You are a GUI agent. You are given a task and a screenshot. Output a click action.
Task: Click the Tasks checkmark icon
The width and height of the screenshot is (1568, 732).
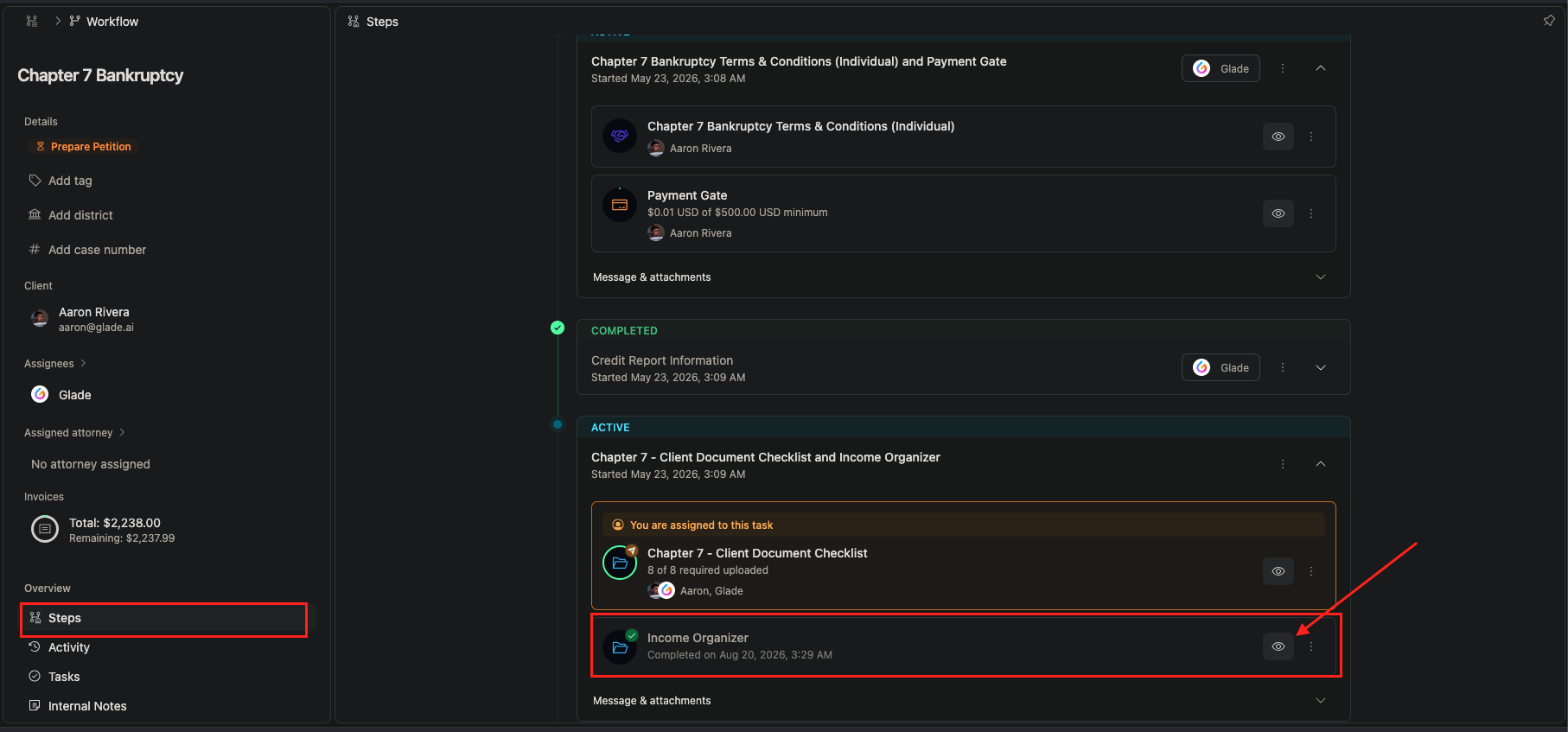point(35,676)
